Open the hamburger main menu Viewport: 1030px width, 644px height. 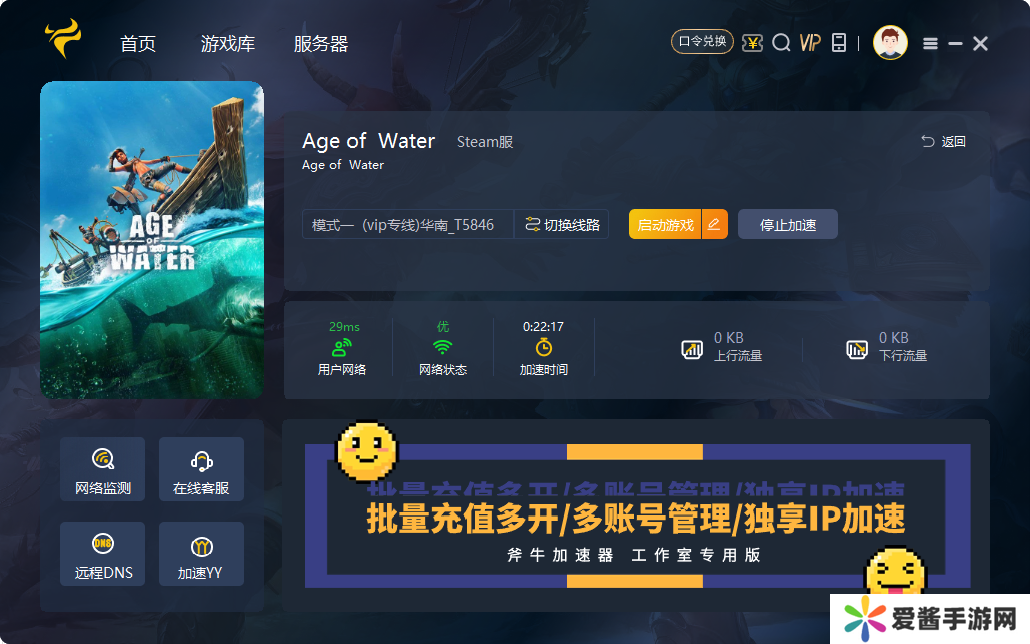930,44
